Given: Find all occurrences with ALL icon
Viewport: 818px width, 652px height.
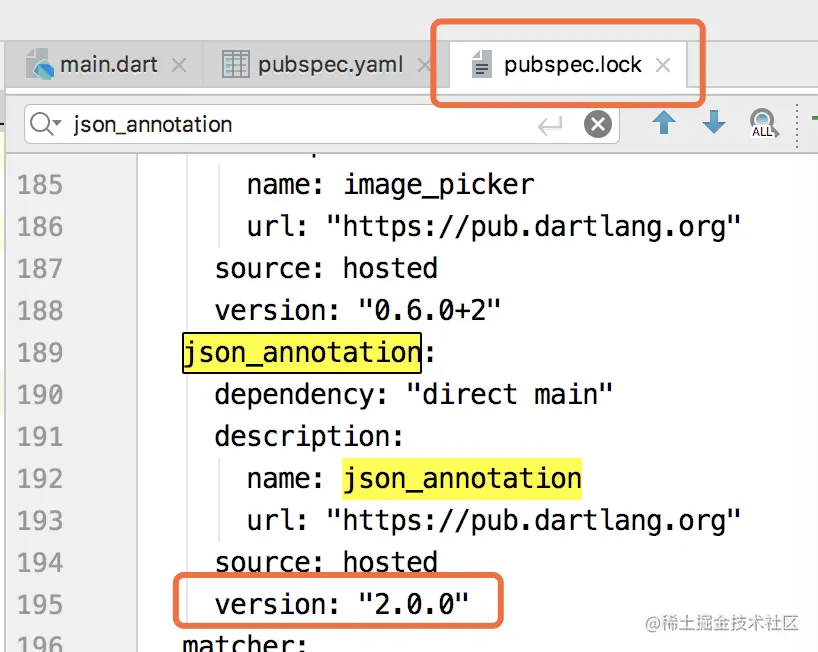Looking at the screenshot, I should click(x=764, y=124).
